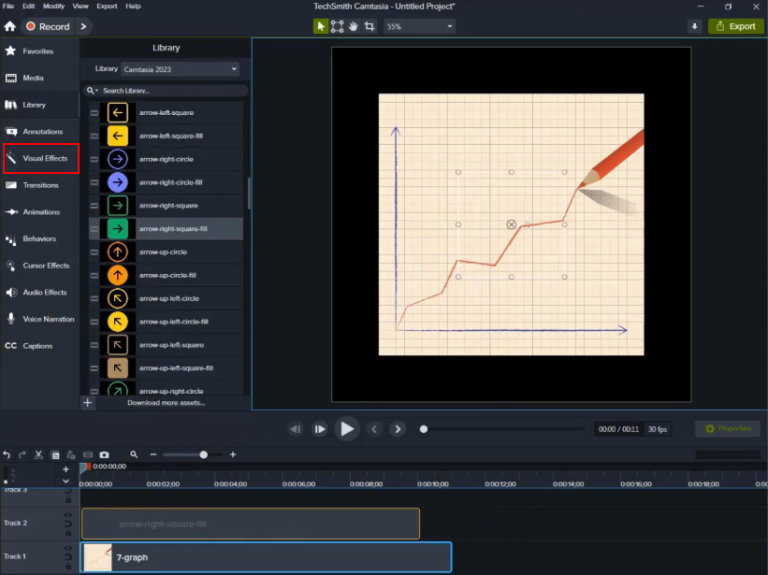Click the copy icon in the timeline toolbar
This screenshot has height=575, width=768.
point(55,455)
